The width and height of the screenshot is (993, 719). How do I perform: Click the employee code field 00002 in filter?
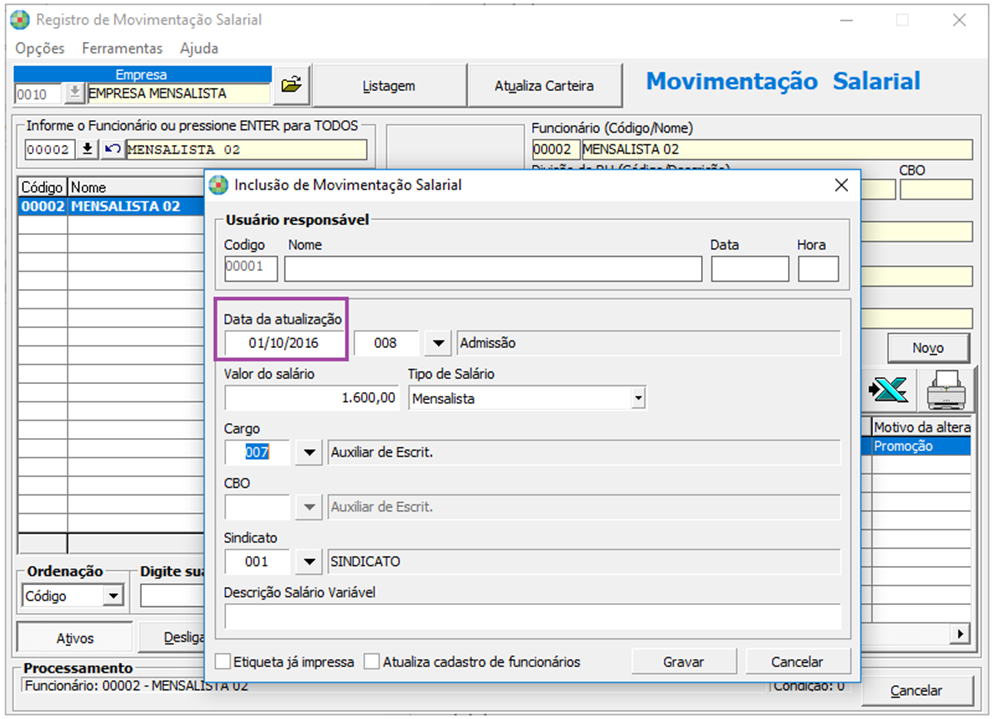point(49,150)
